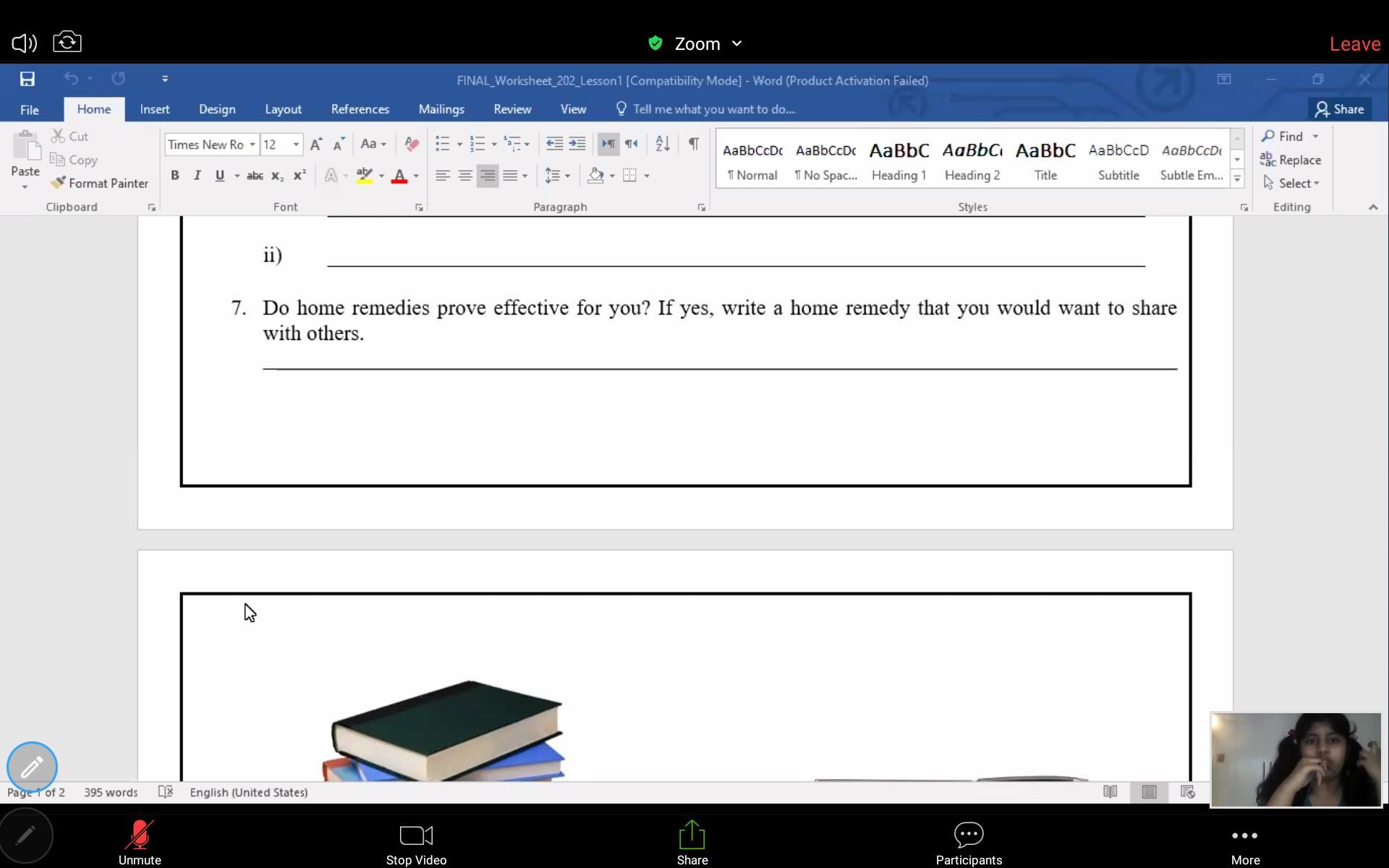Expand the Styles gallery More arrow

(x=1237, y=178)
